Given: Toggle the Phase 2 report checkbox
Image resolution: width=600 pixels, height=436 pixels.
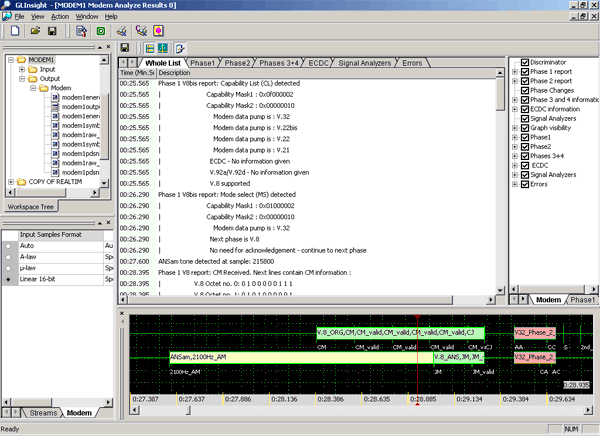Looking at the screenshot, I should pyautogui.click(x=525, y=81).
